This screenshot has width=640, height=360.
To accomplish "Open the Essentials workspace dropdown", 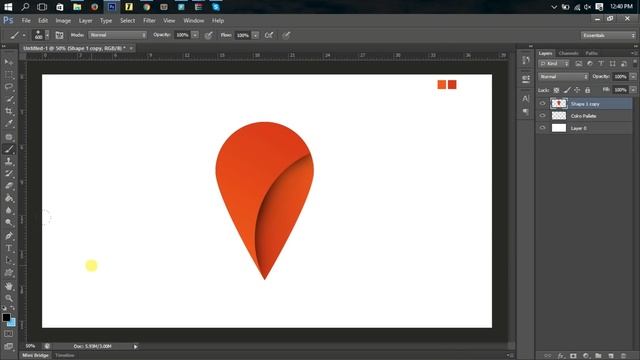I will (x=609, y=36).
